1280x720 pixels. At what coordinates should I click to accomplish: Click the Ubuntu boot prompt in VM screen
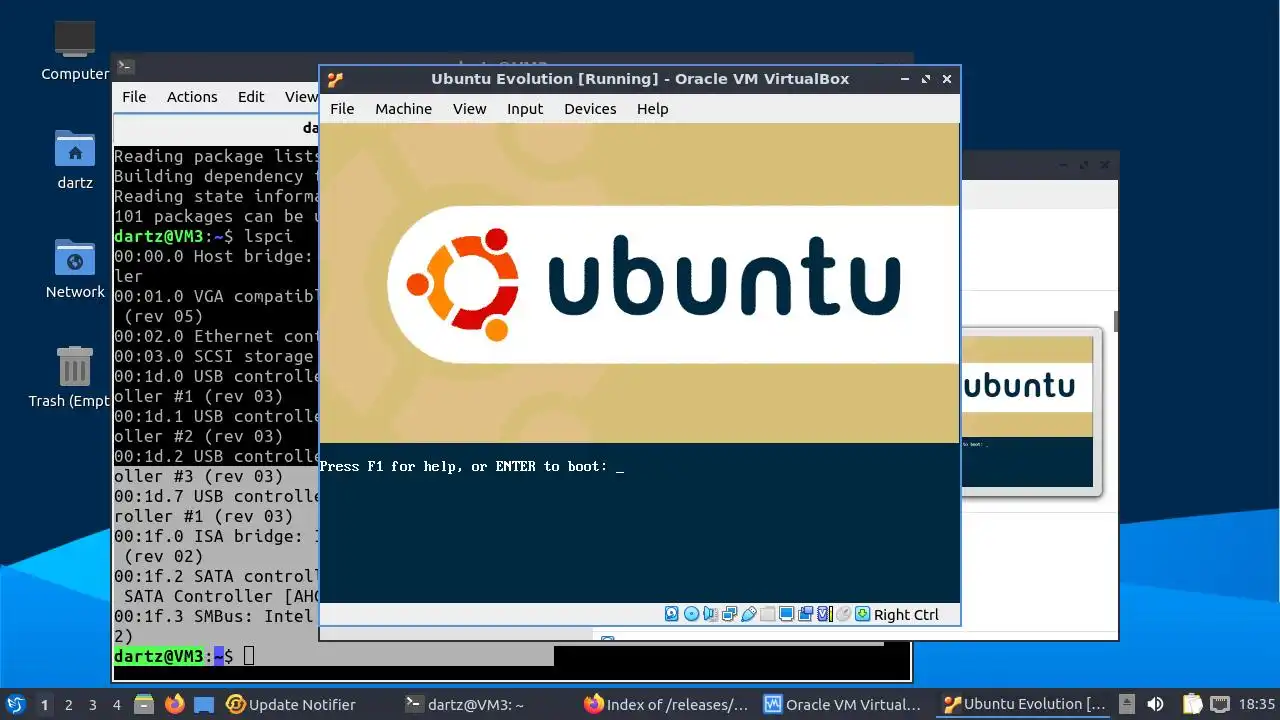[x=471, y=466]
